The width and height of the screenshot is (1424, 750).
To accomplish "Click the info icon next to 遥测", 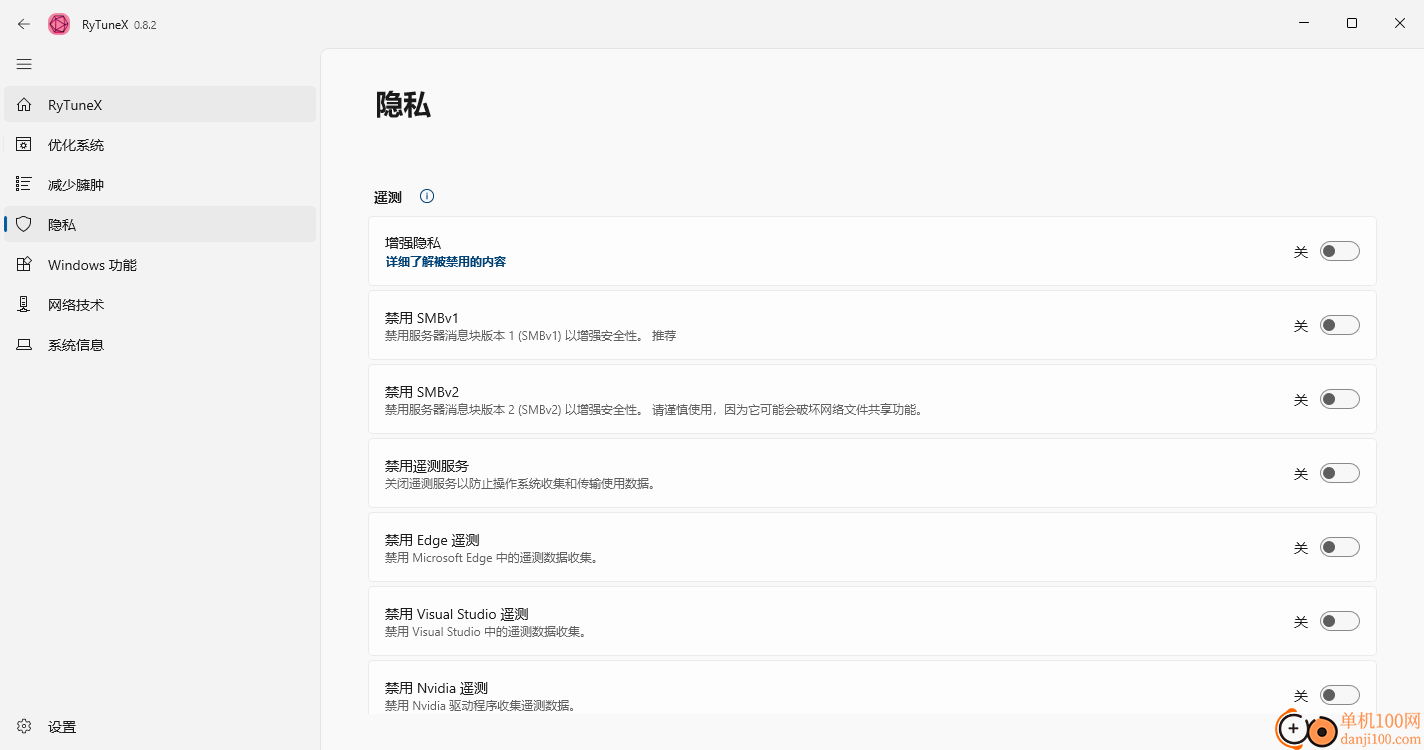I will click(x=427, y=196).
